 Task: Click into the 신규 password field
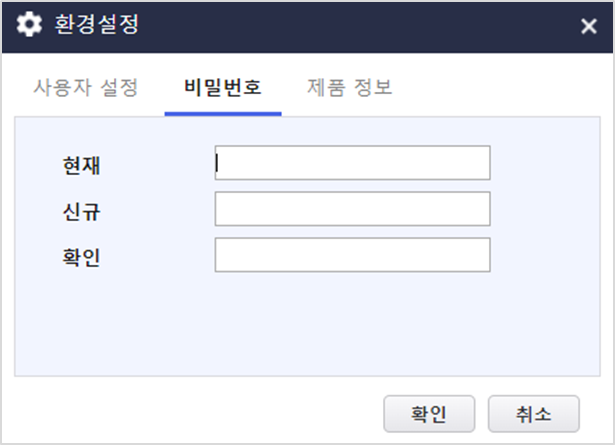(x=353, y=209)
